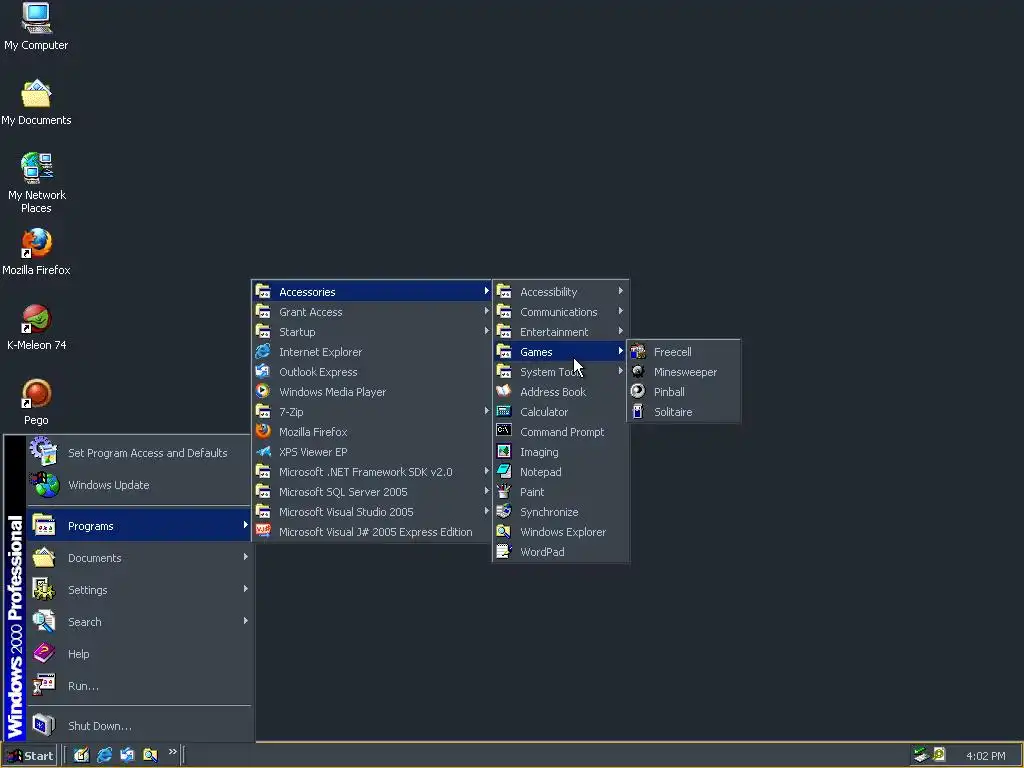Screen dimensions: 1024x768
Task: Expand the Microsoft SQL Server 2005 arrow
Action: pyautogui.click(x=487, y=491)
